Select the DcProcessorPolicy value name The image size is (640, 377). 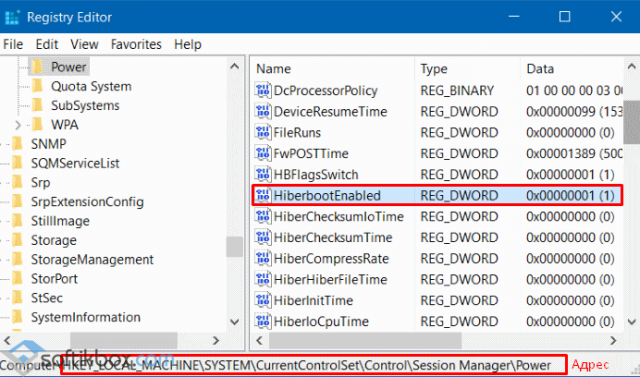pos(325,91)
